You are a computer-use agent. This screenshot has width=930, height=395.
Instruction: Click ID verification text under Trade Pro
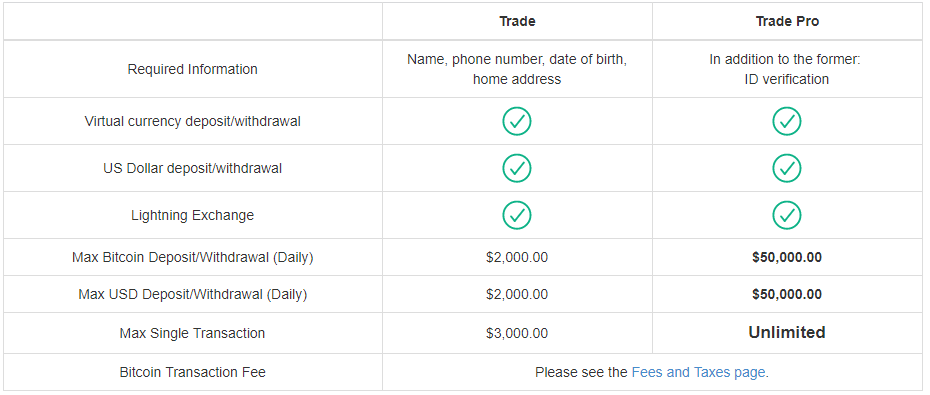(x=787, y=79)
